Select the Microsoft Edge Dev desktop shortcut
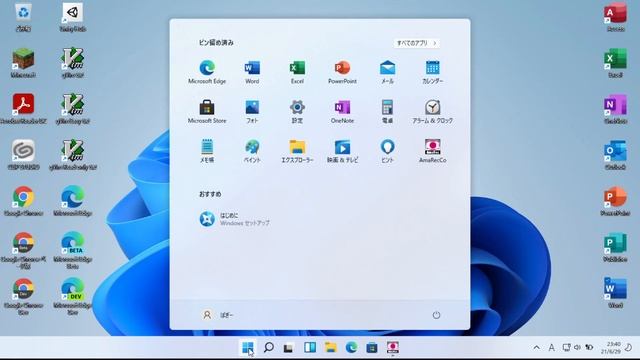This screenshot has width=640, height=360. (73, 296)
